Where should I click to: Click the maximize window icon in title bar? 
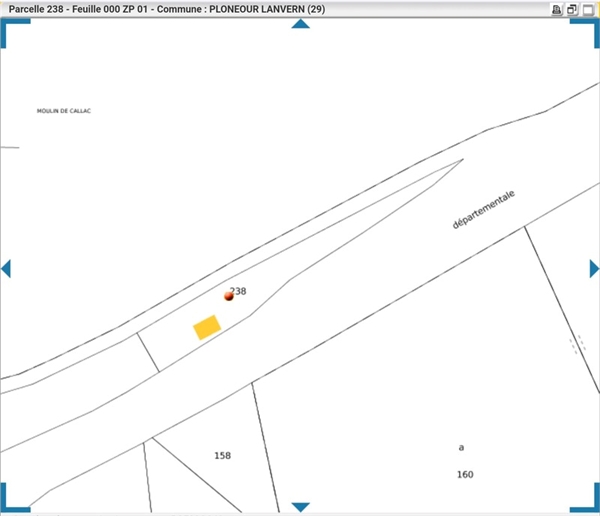click(588, 10)
